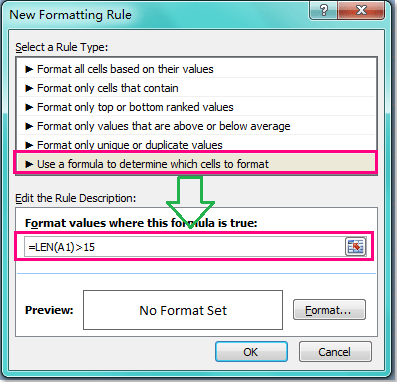Select 'Format all cells based on their values'
The width and height of the screenshot is (397, 382).
point(197,69)
